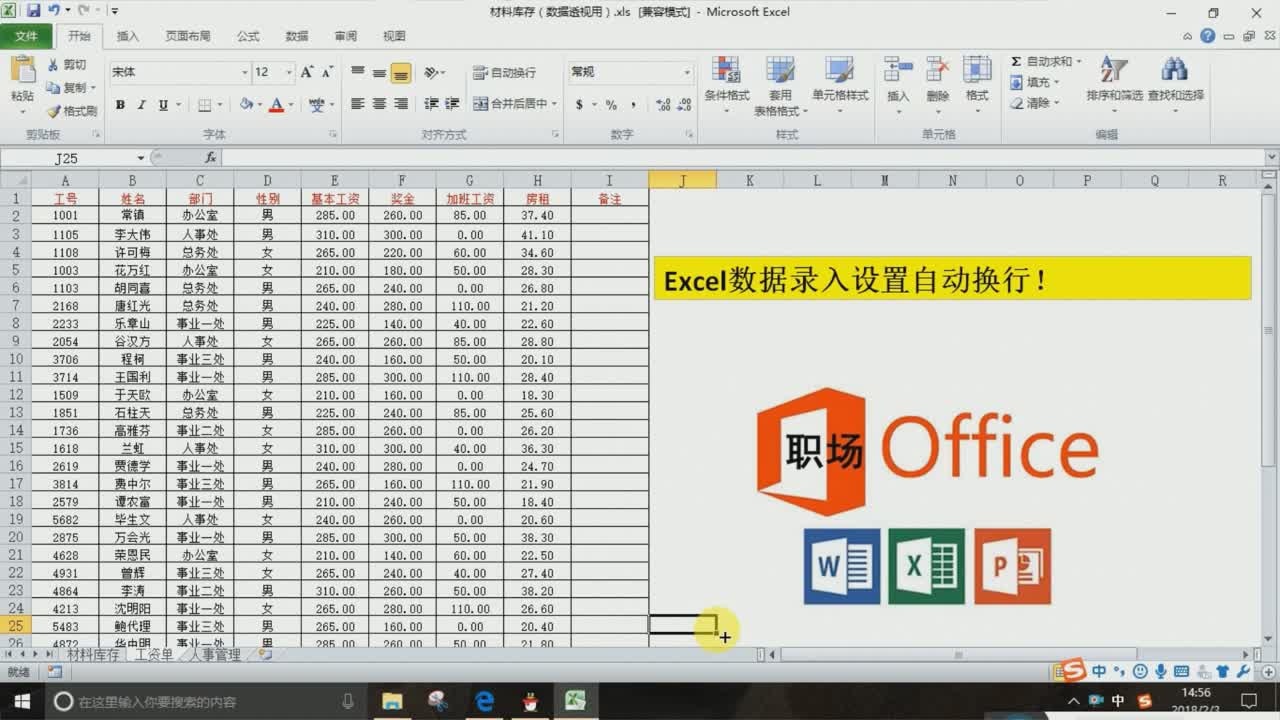Switch to View (视图) tab
This screenshot has width=1280, height=720.
point(394,36)
